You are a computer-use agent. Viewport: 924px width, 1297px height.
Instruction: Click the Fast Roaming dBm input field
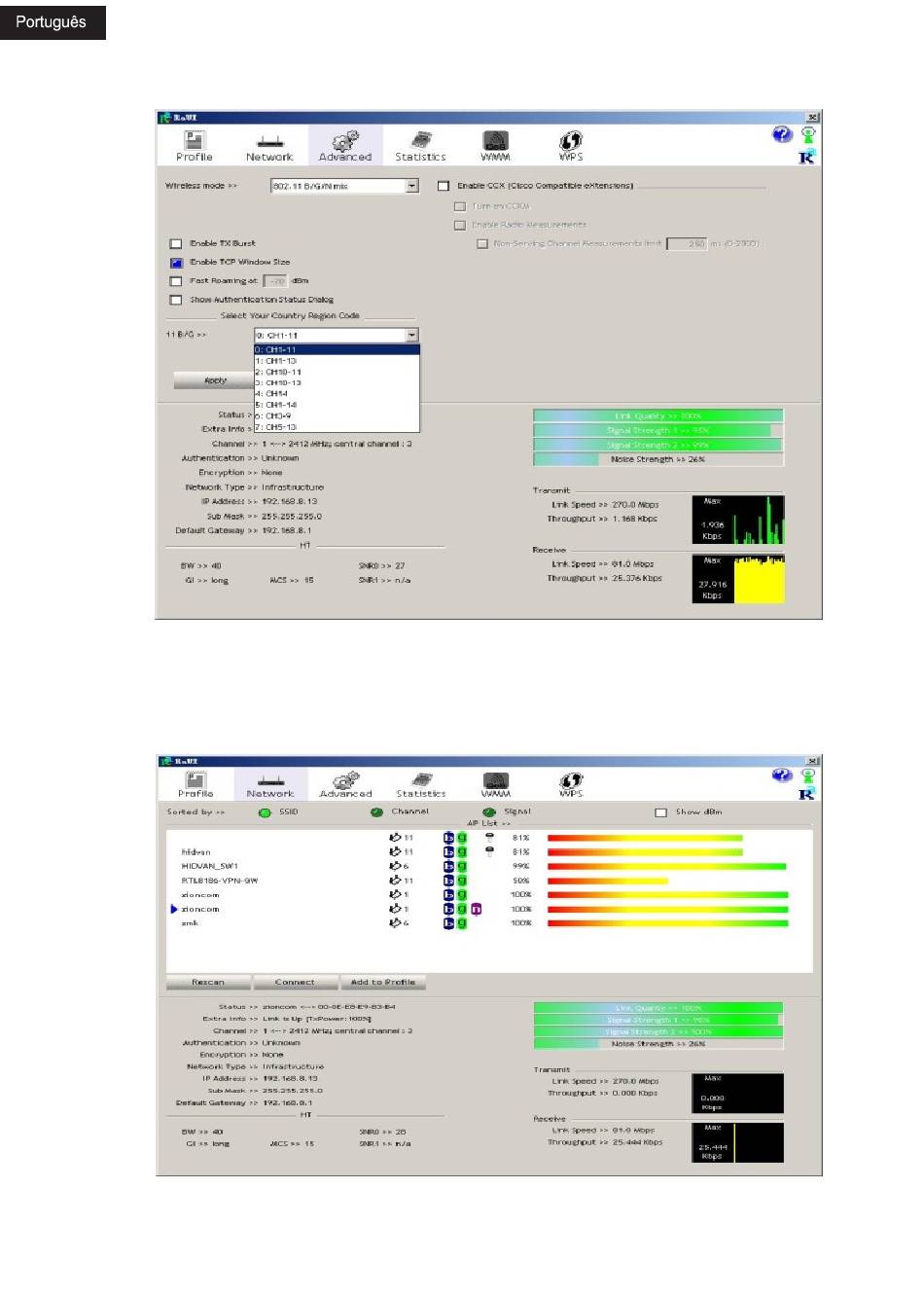click(x=276, y=281)
